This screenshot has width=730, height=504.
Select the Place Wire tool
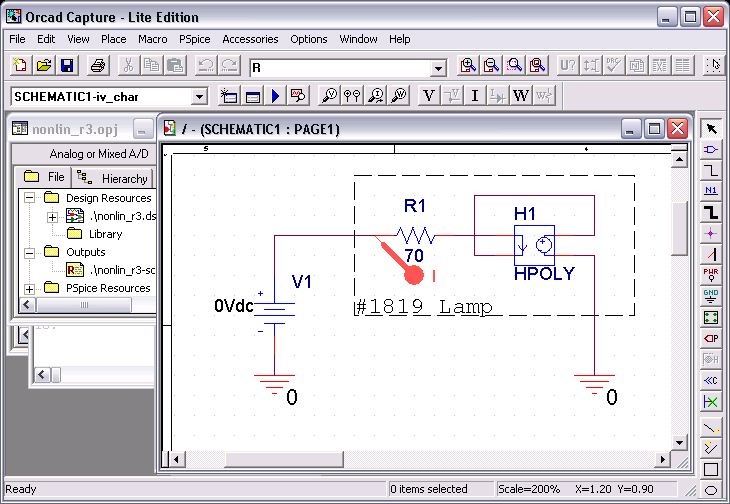[711, 170]
